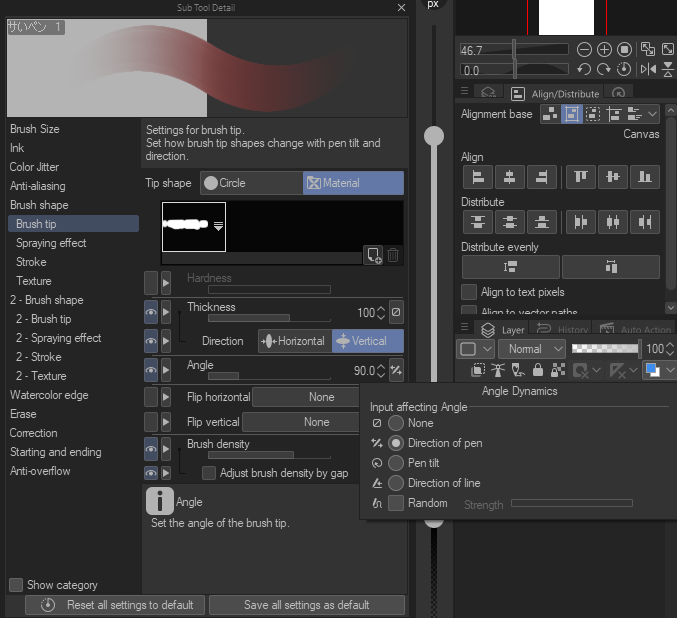Click the align vertical middle icon
The width and height of the screenshot is (677, 618).
(x=613, y=177)
